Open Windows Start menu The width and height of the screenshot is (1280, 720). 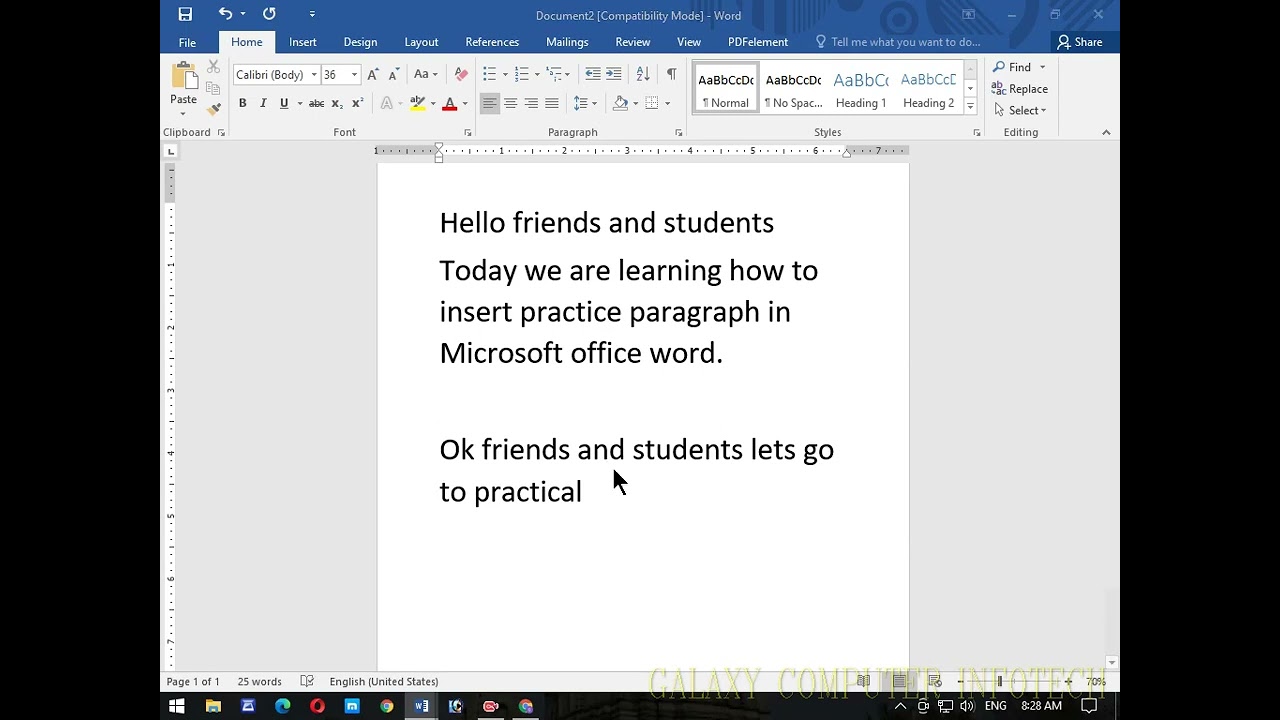[177, 706]
